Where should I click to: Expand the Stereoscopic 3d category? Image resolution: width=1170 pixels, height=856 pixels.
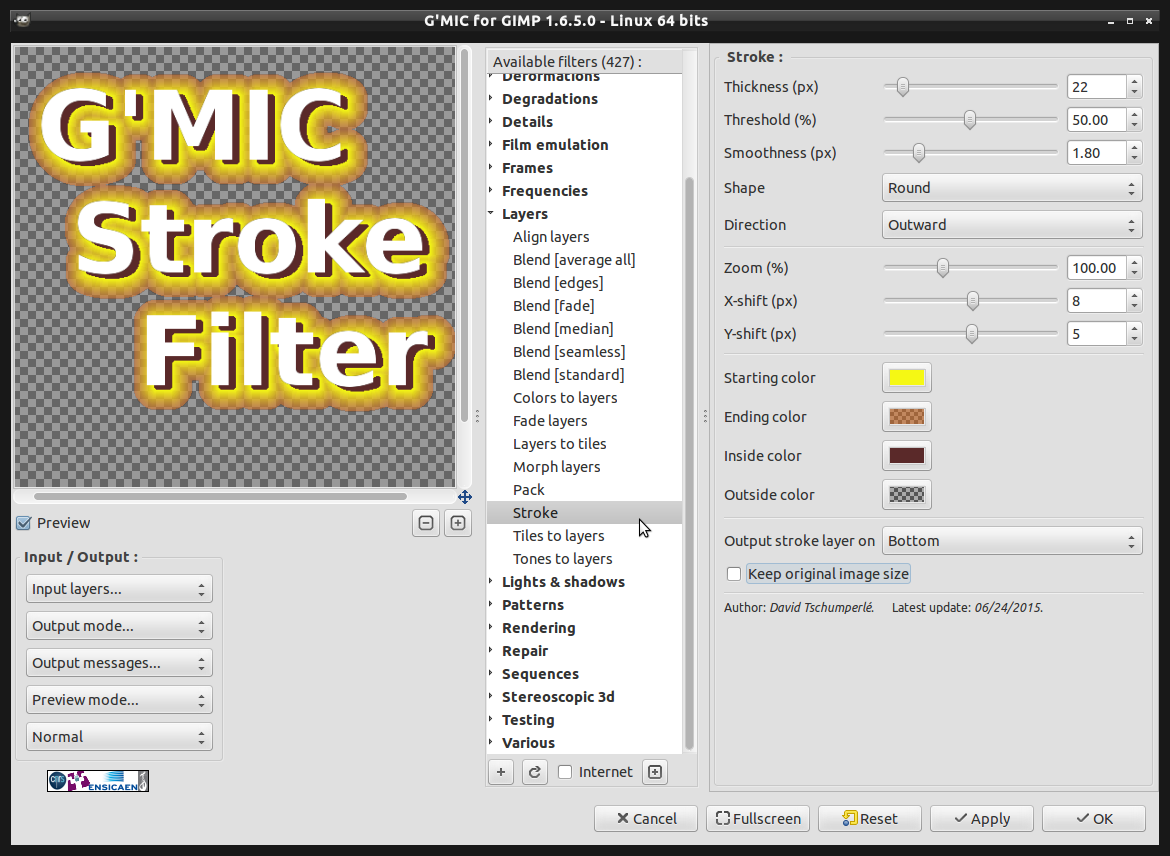tap(491, 696)
